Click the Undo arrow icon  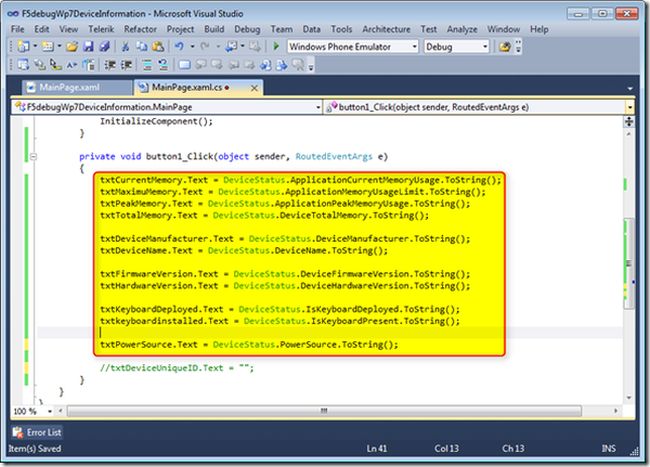tap(178, 46)
